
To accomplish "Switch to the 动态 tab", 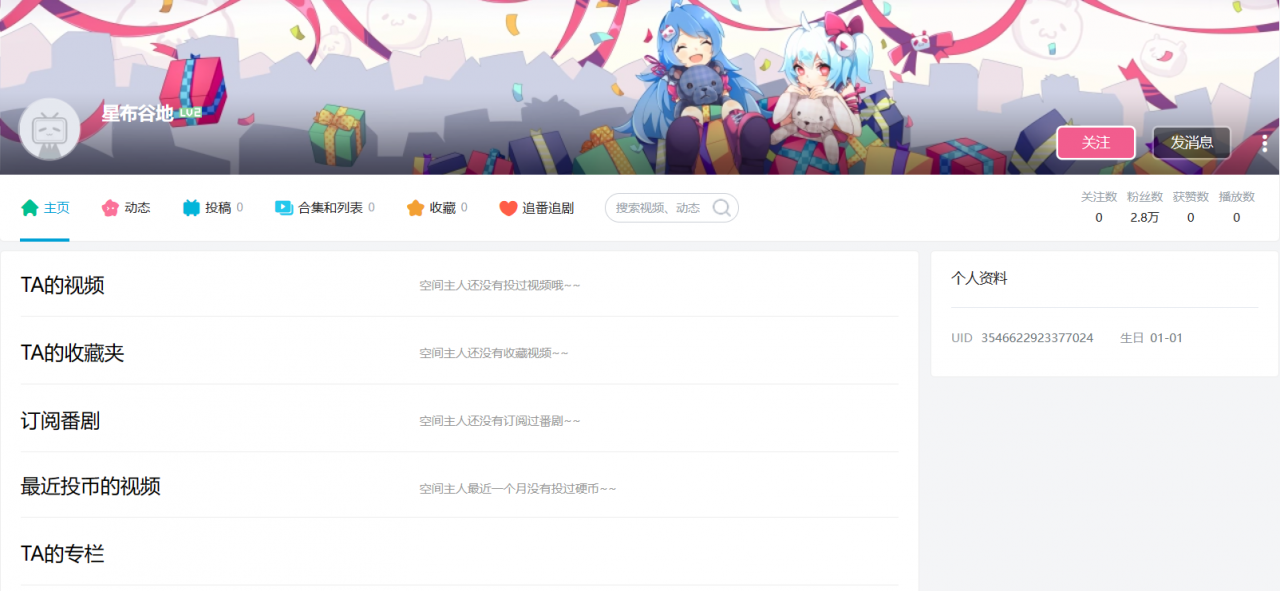I will click(126, 208).
